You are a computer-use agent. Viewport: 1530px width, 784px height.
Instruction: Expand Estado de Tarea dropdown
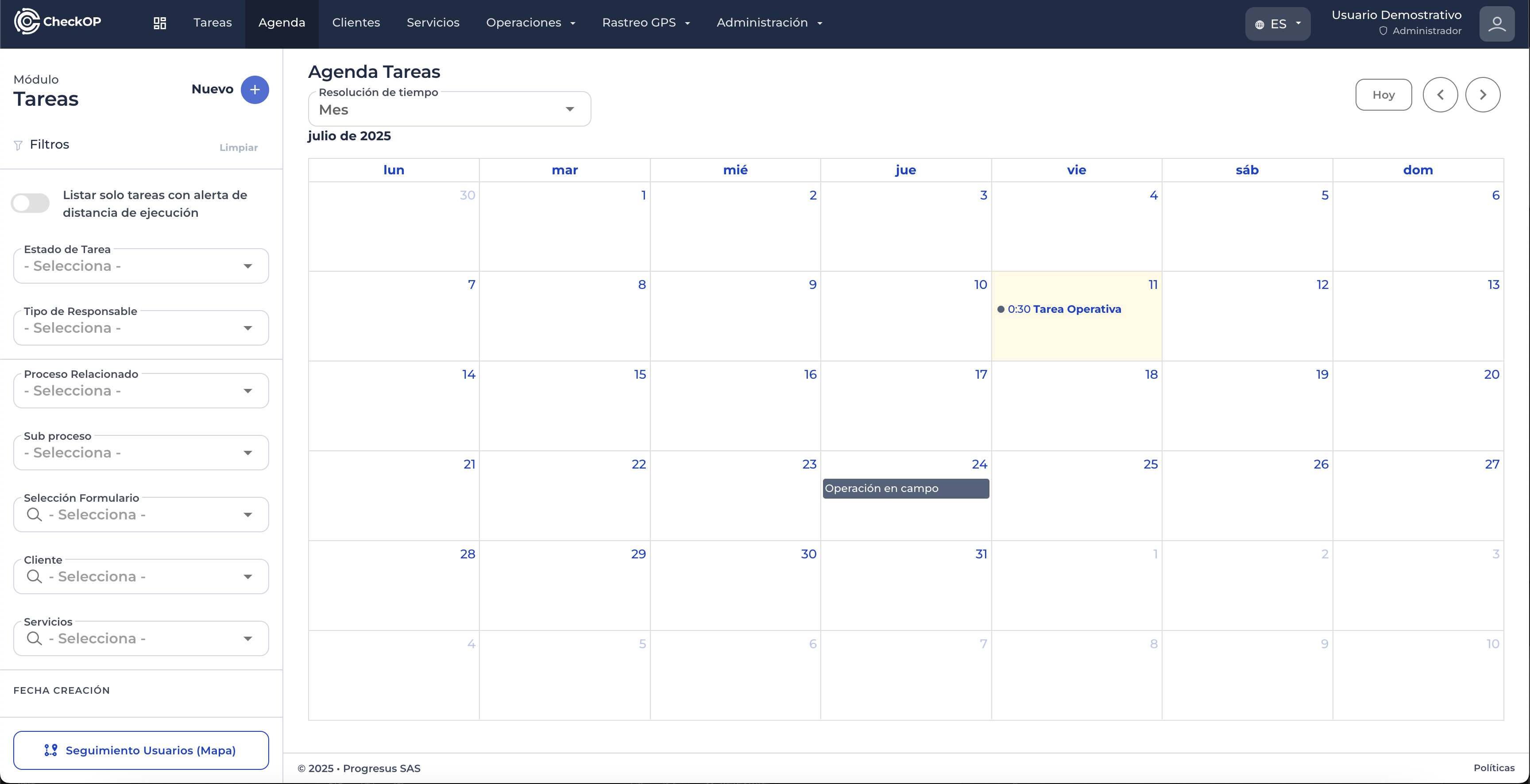point(141,266)
